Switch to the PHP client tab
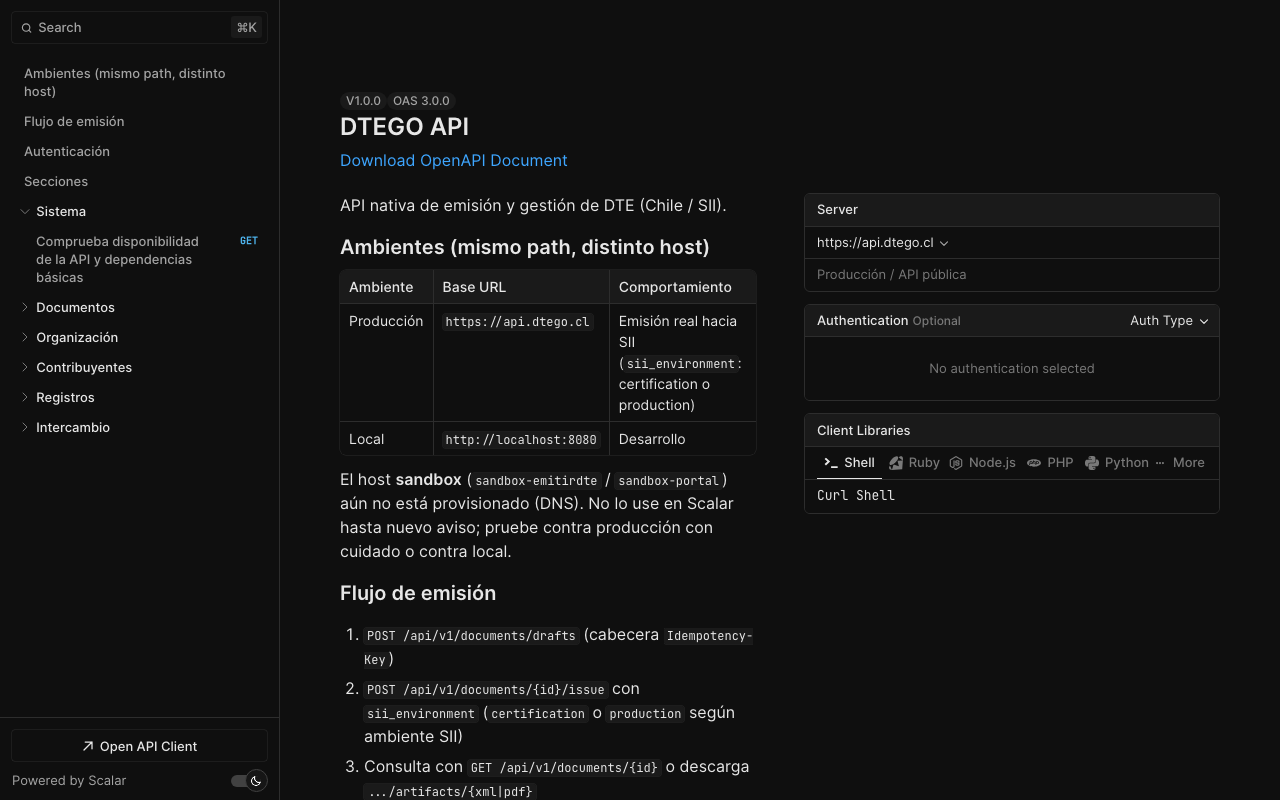This screenshot has height=800, width=1280. pyautogui.click(x=1050, y=463)
